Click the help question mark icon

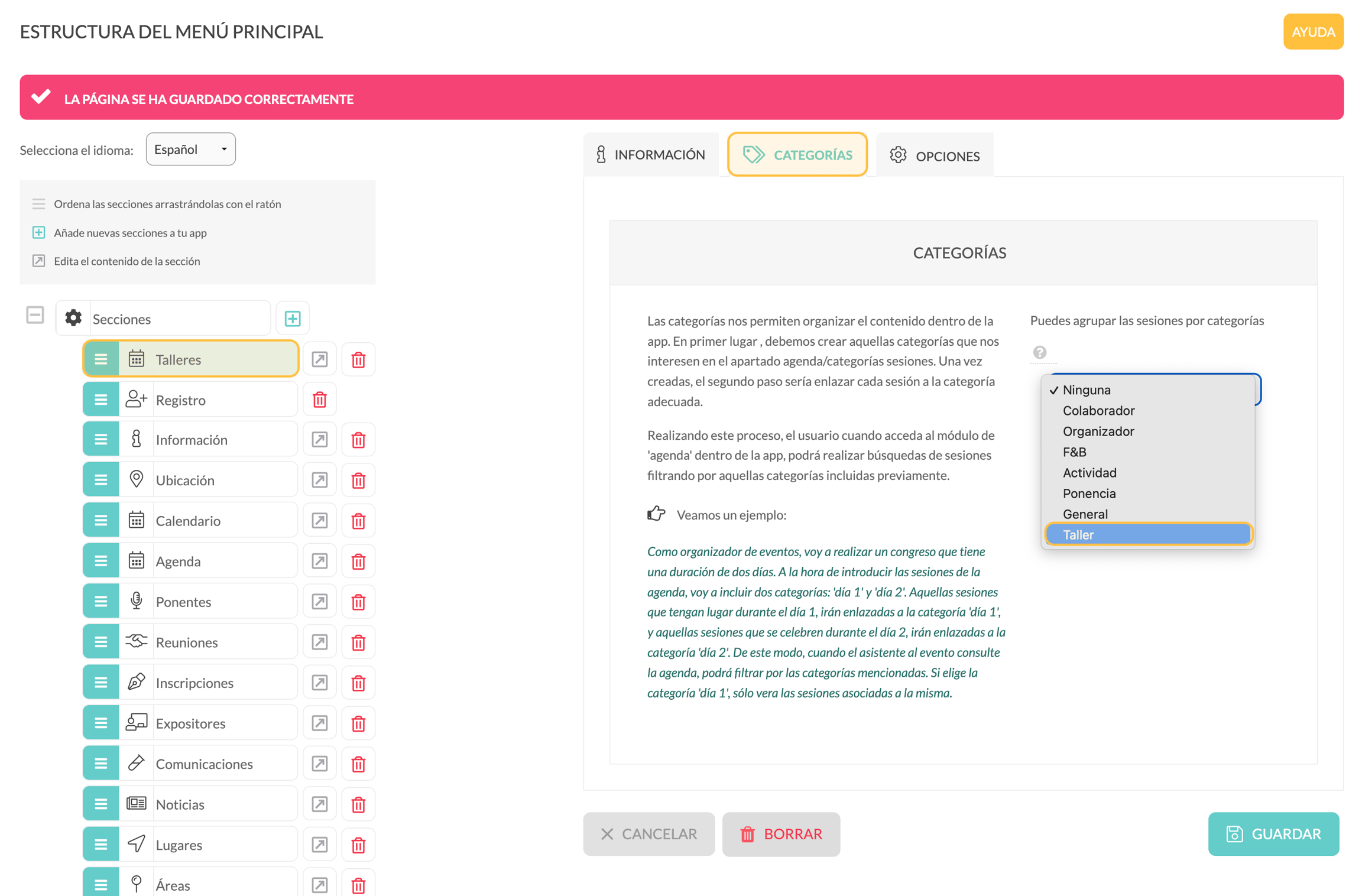point(1039,352)
